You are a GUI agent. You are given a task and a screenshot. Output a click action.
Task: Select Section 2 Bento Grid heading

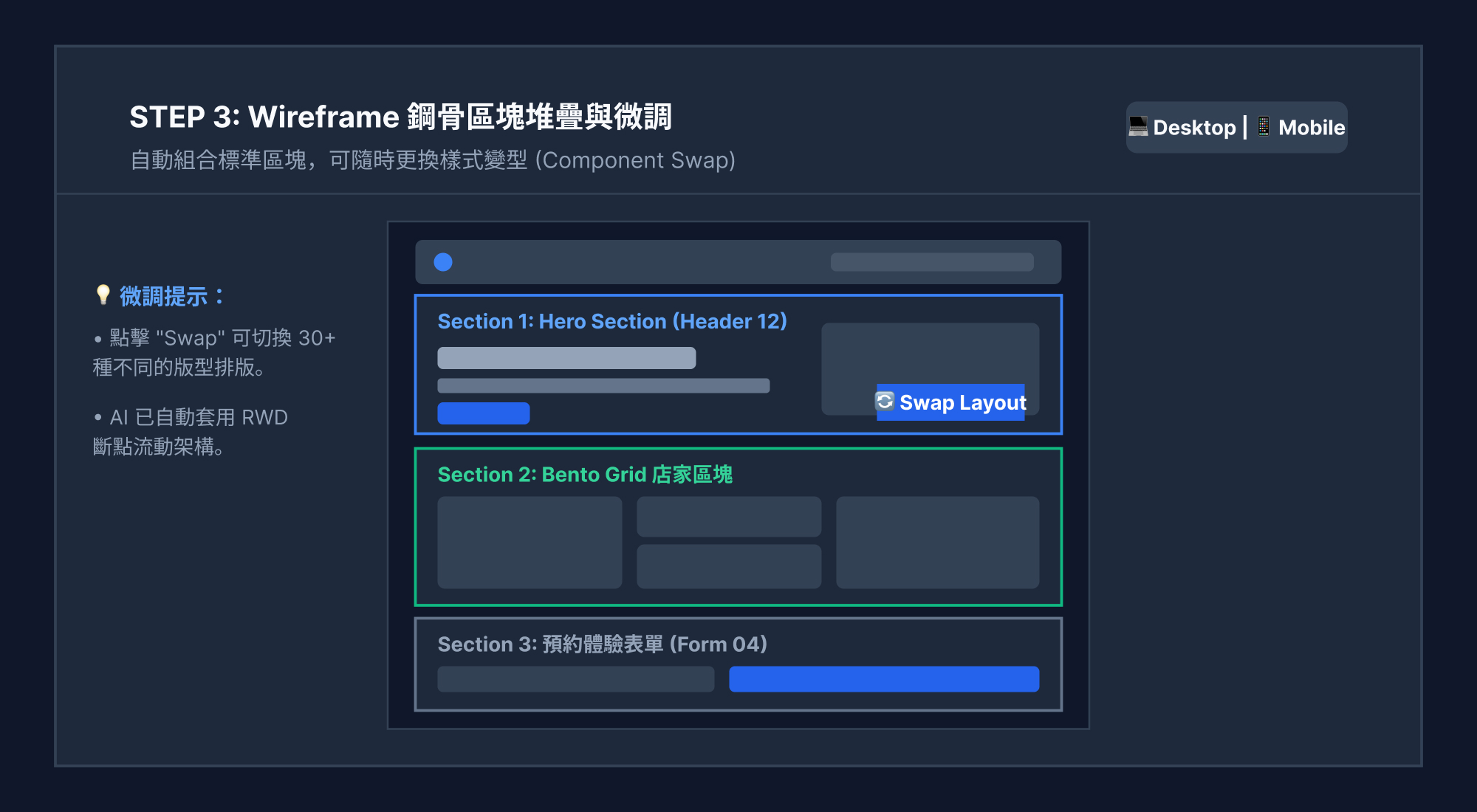585,474
